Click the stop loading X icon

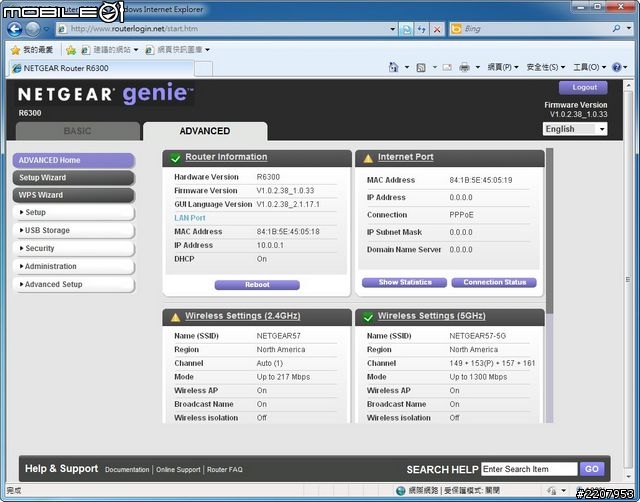coord(437,29)
